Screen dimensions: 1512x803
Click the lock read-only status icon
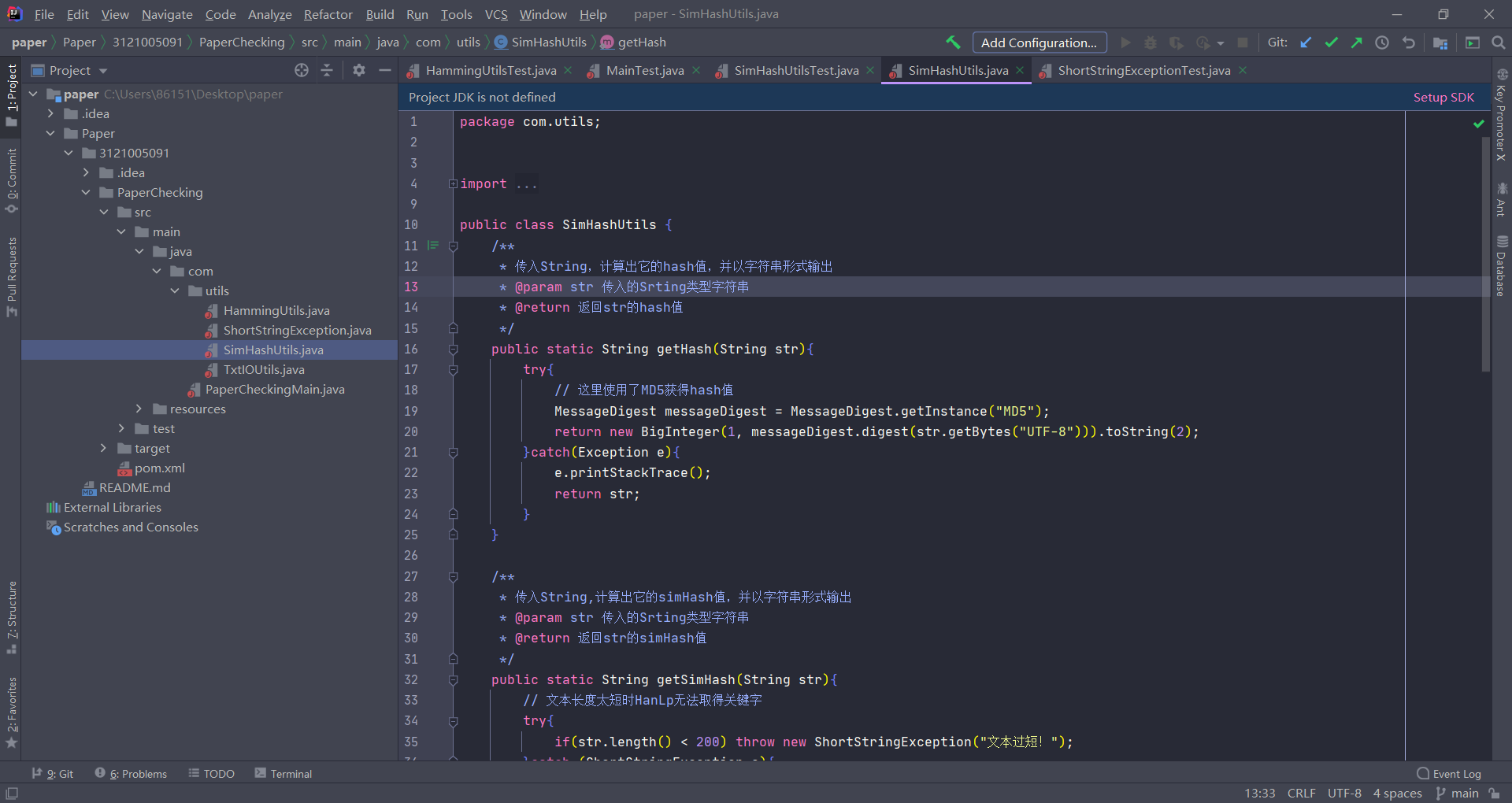(x=1495, y=793)
